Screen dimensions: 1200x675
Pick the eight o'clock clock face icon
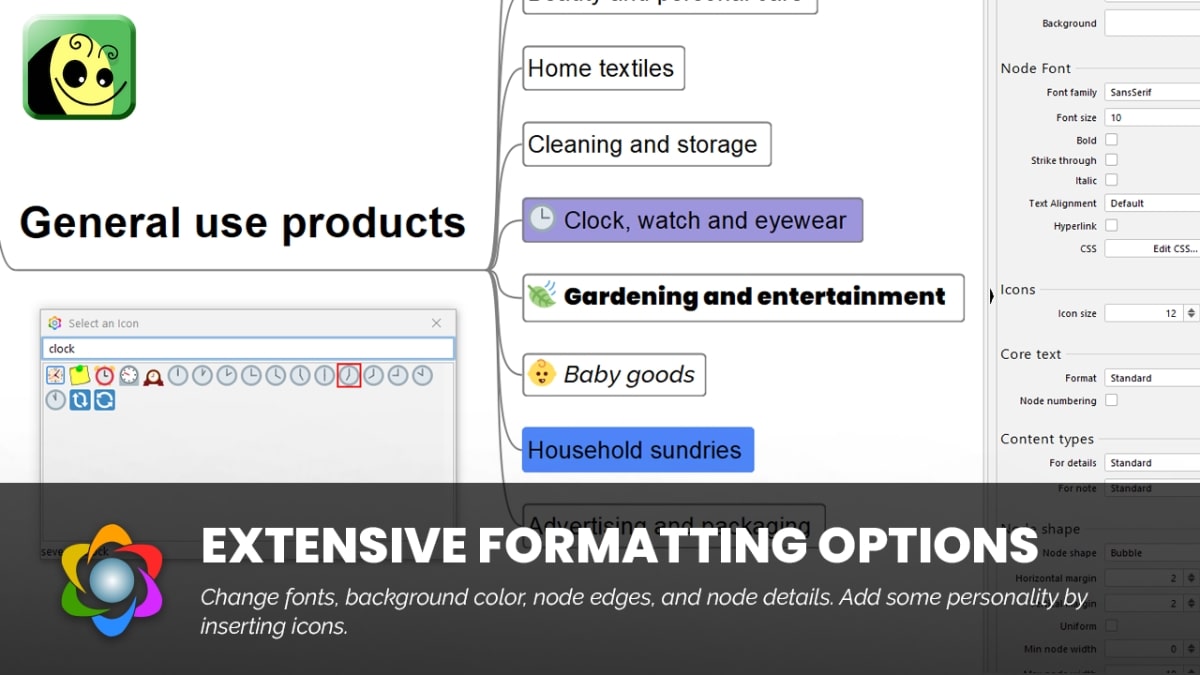coord(374,376)
